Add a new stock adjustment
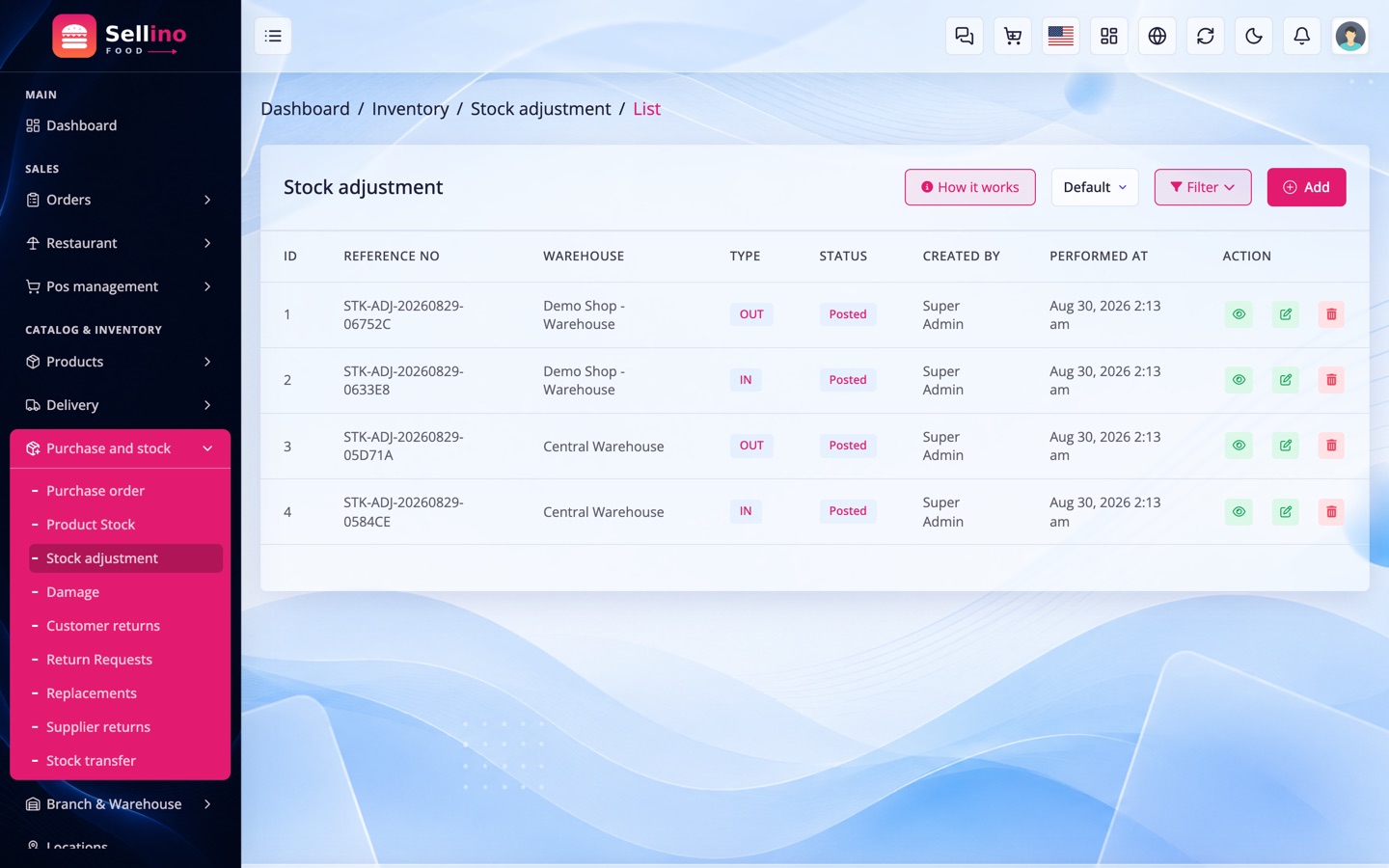 1306,187
